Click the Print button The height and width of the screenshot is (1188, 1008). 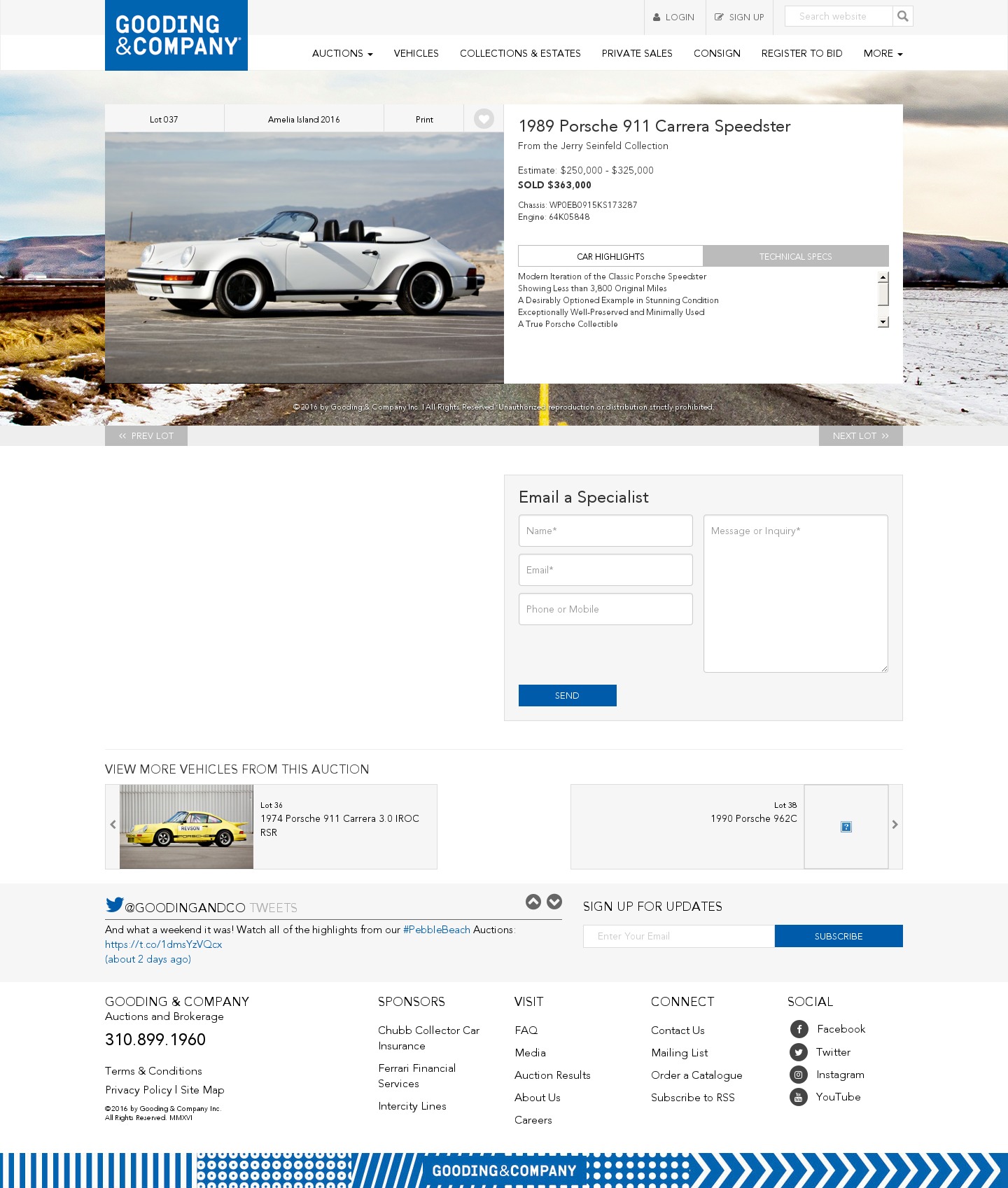click(424, 119)
